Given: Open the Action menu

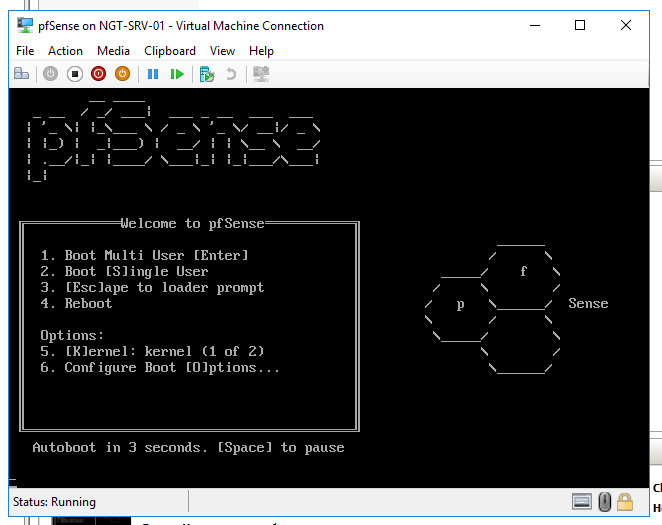Looking at the screenshot, I should click(x=66, y=51).
